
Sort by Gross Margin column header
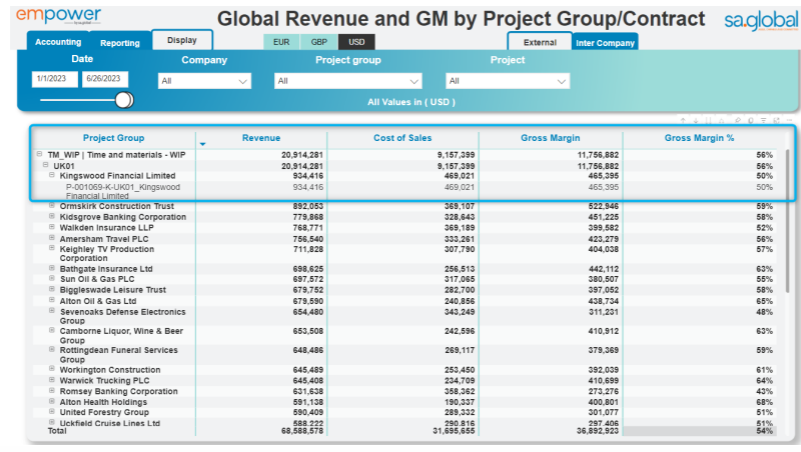pyautogui.click(x=550, y=138)
